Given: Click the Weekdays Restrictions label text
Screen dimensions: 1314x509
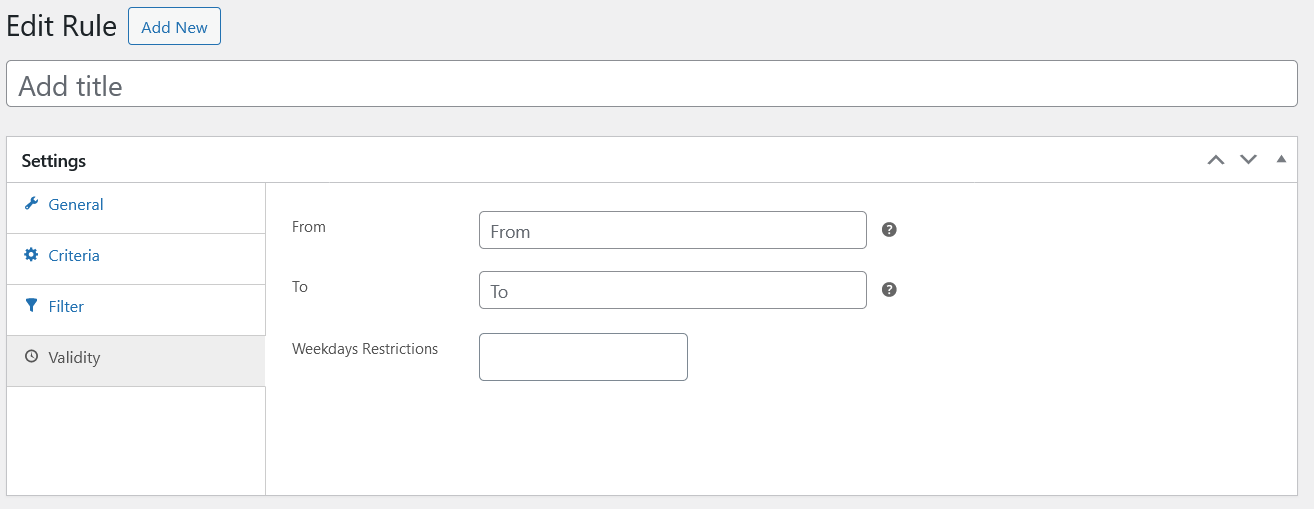Looking at the screenshot, I should 365,349.
